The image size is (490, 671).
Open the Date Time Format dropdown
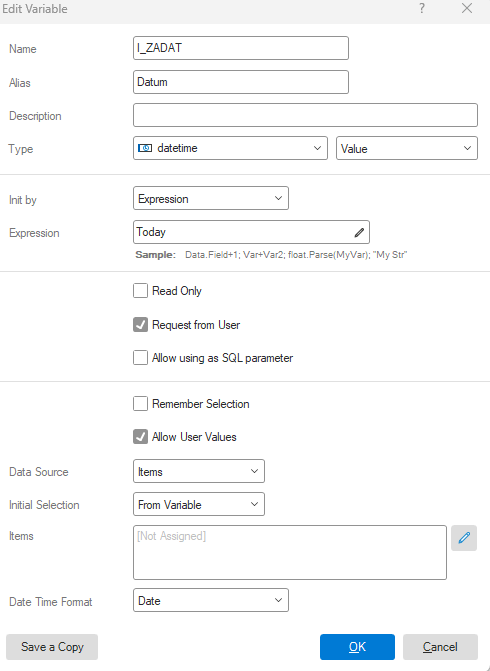click(211, 600)
